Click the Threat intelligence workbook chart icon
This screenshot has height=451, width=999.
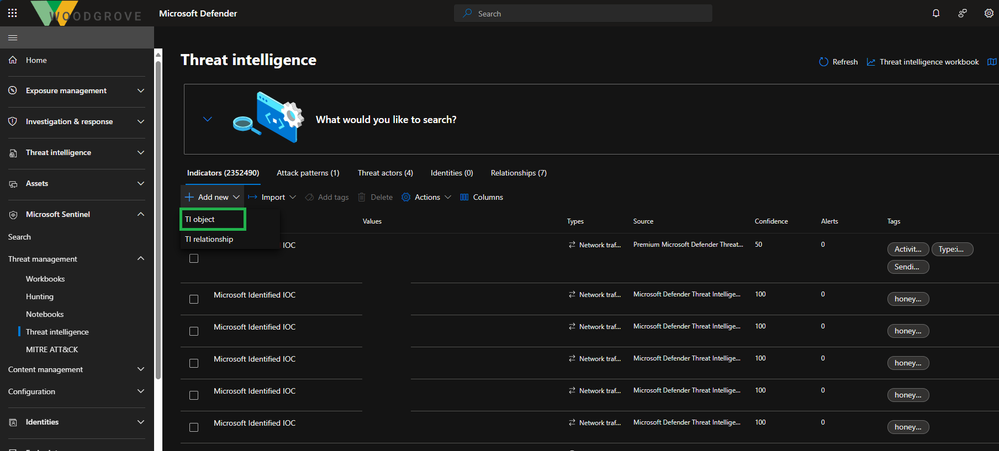pos(871,62)
